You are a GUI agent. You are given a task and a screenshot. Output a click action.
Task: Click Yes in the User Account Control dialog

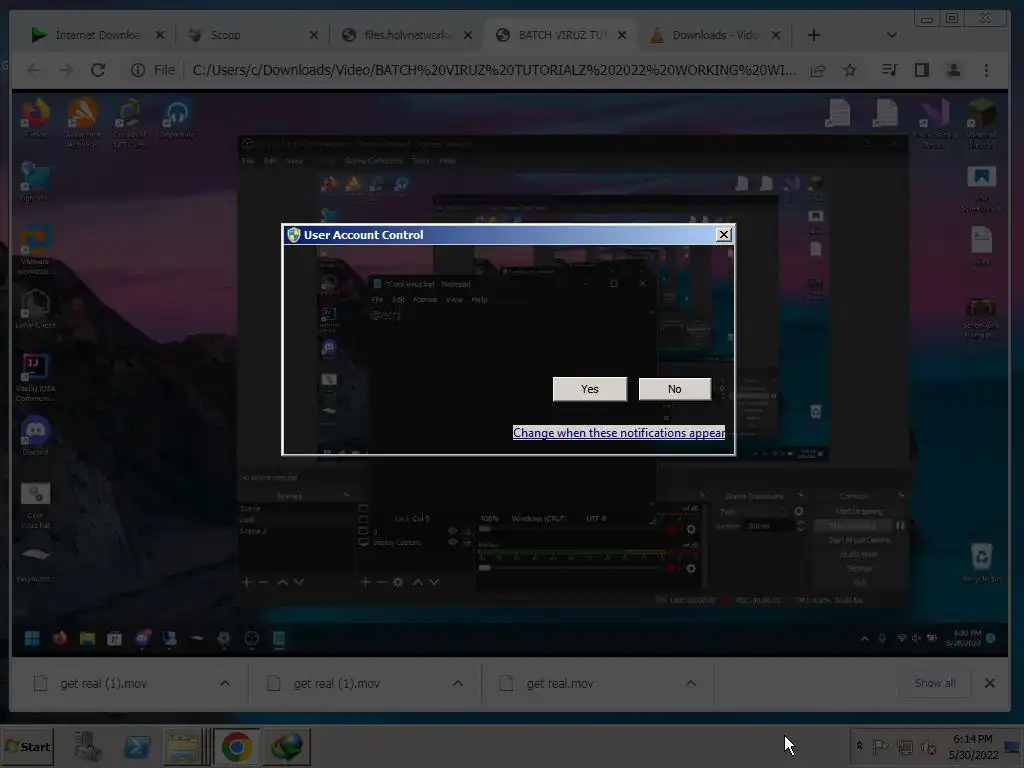590,389
